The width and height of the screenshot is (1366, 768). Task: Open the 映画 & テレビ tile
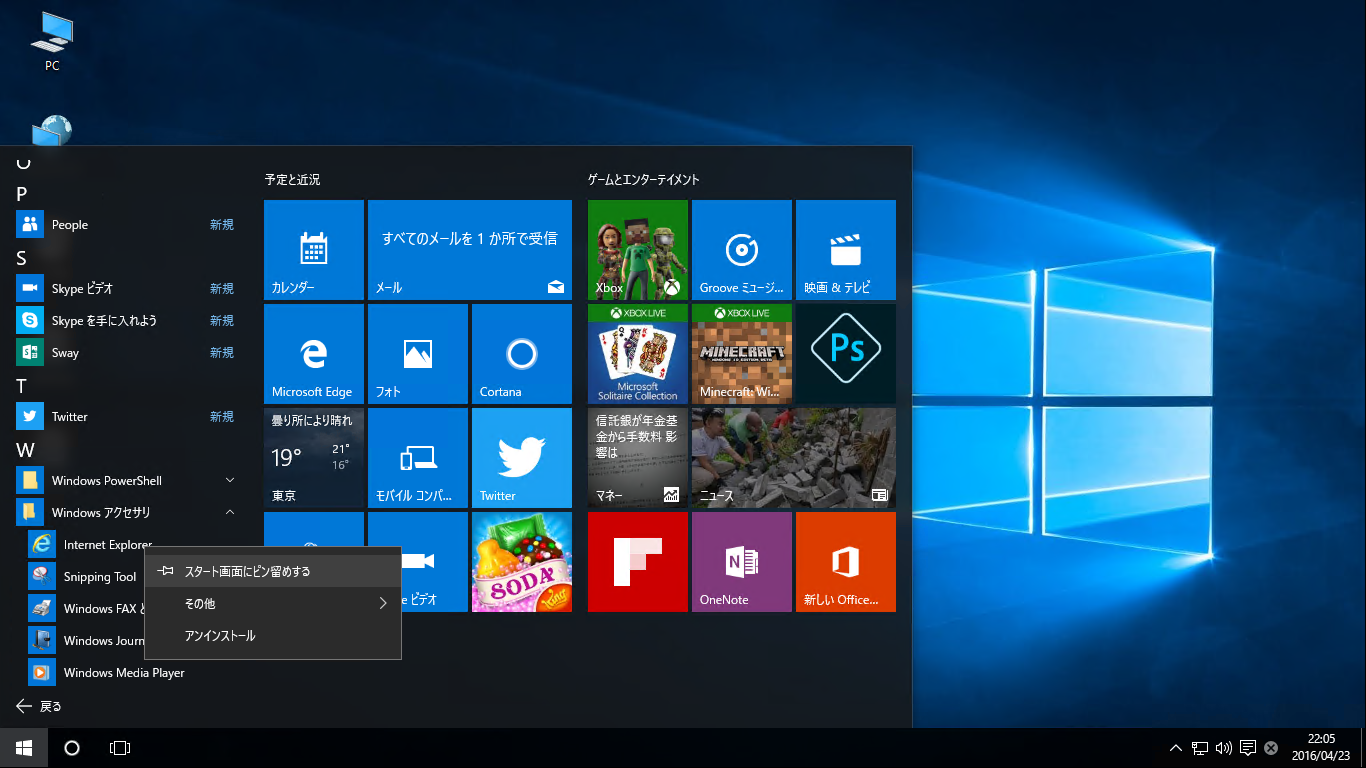846,250
